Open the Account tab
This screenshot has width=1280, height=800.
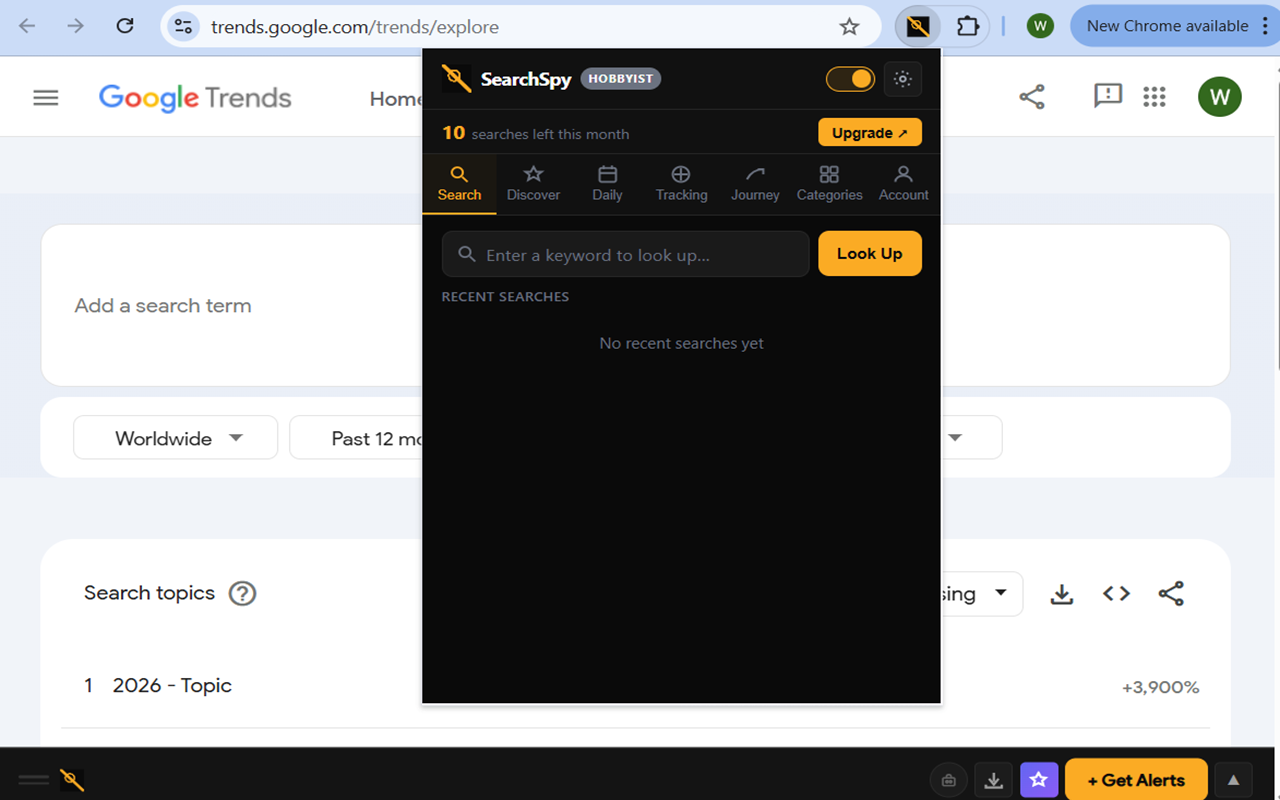903,184
